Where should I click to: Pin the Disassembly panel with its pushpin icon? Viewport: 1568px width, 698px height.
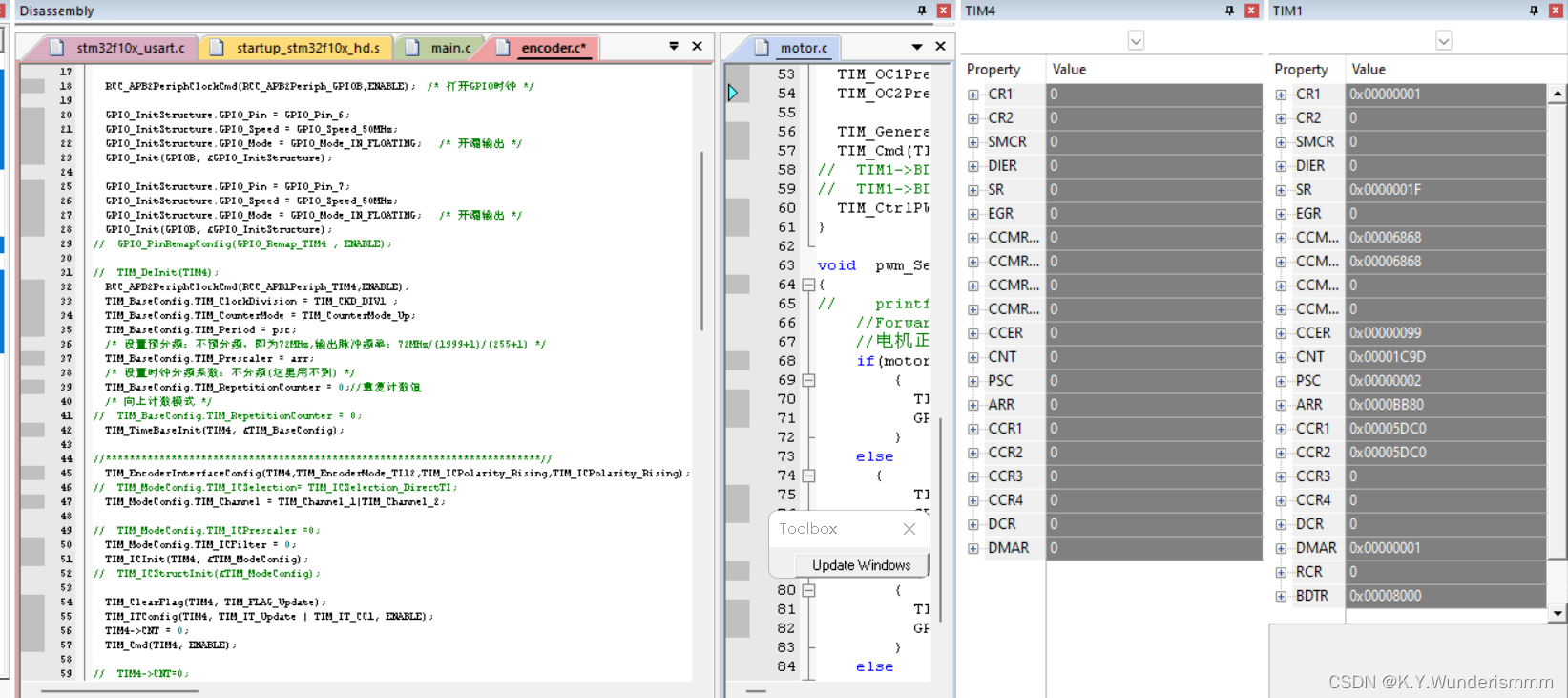click(x=921, y=11)
